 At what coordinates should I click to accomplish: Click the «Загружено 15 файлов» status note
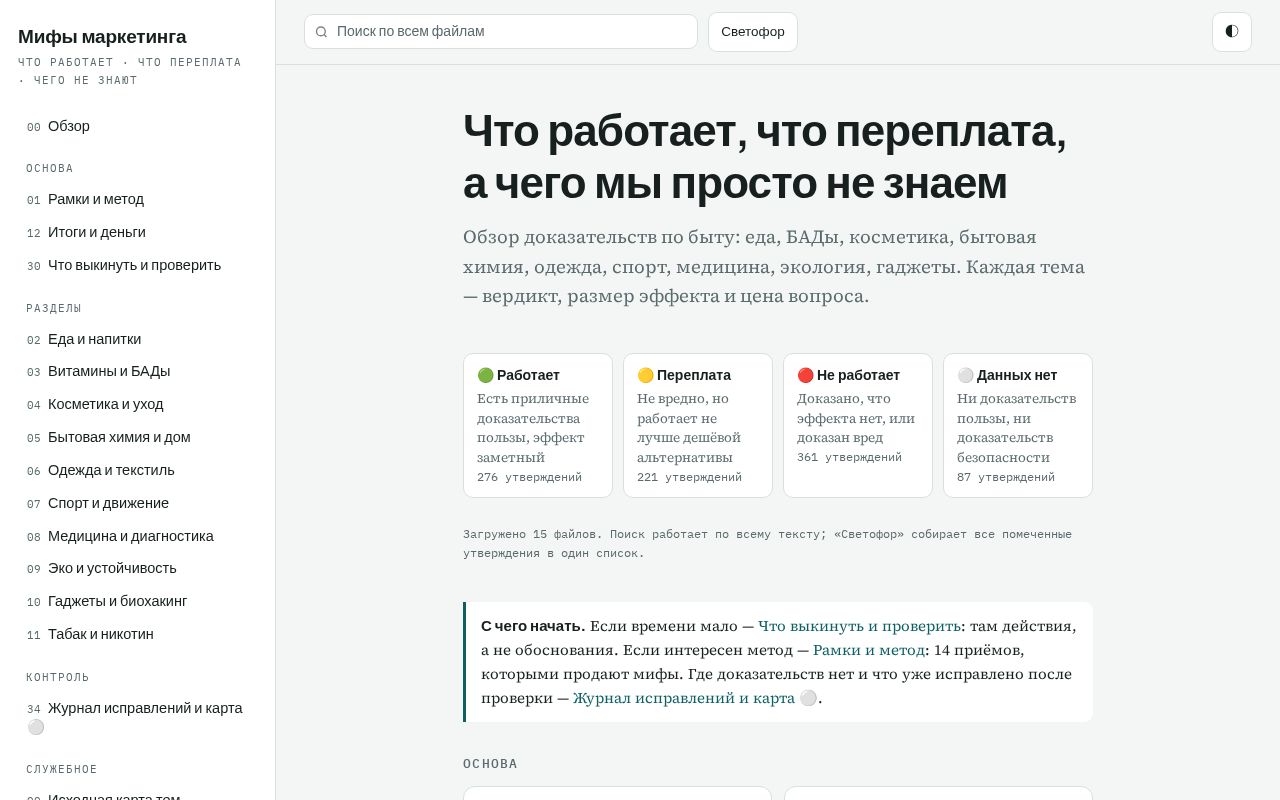click(767, 544)
